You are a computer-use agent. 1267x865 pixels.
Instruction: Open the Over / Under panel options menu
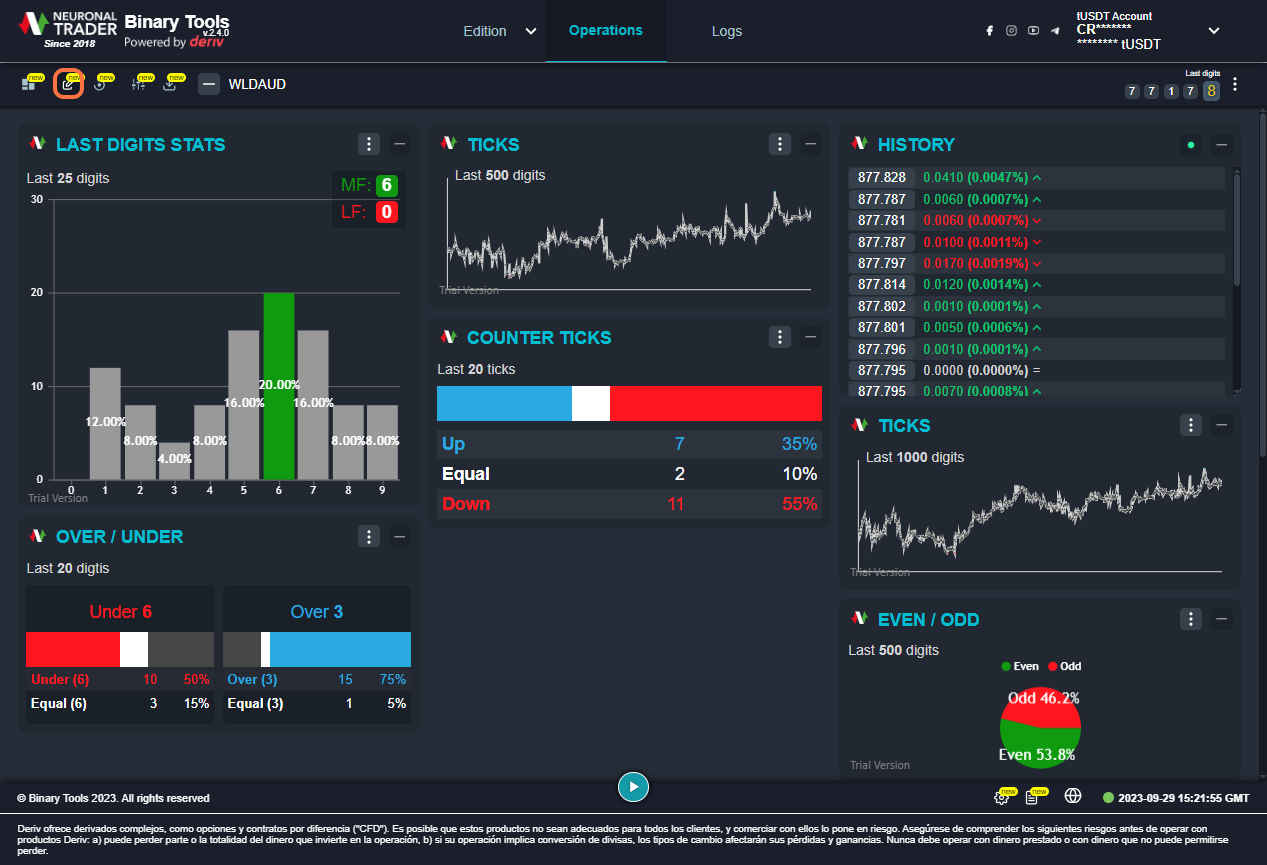369,537
